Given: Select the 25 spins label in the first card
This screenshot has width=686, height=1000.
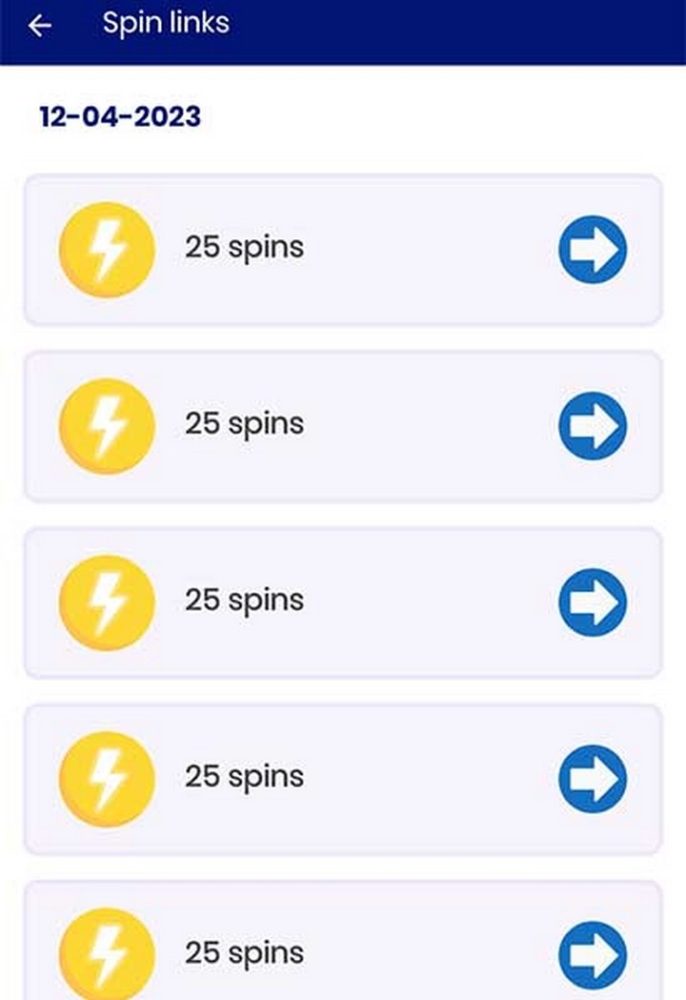Looking at the screenshot, I should 241,247.
